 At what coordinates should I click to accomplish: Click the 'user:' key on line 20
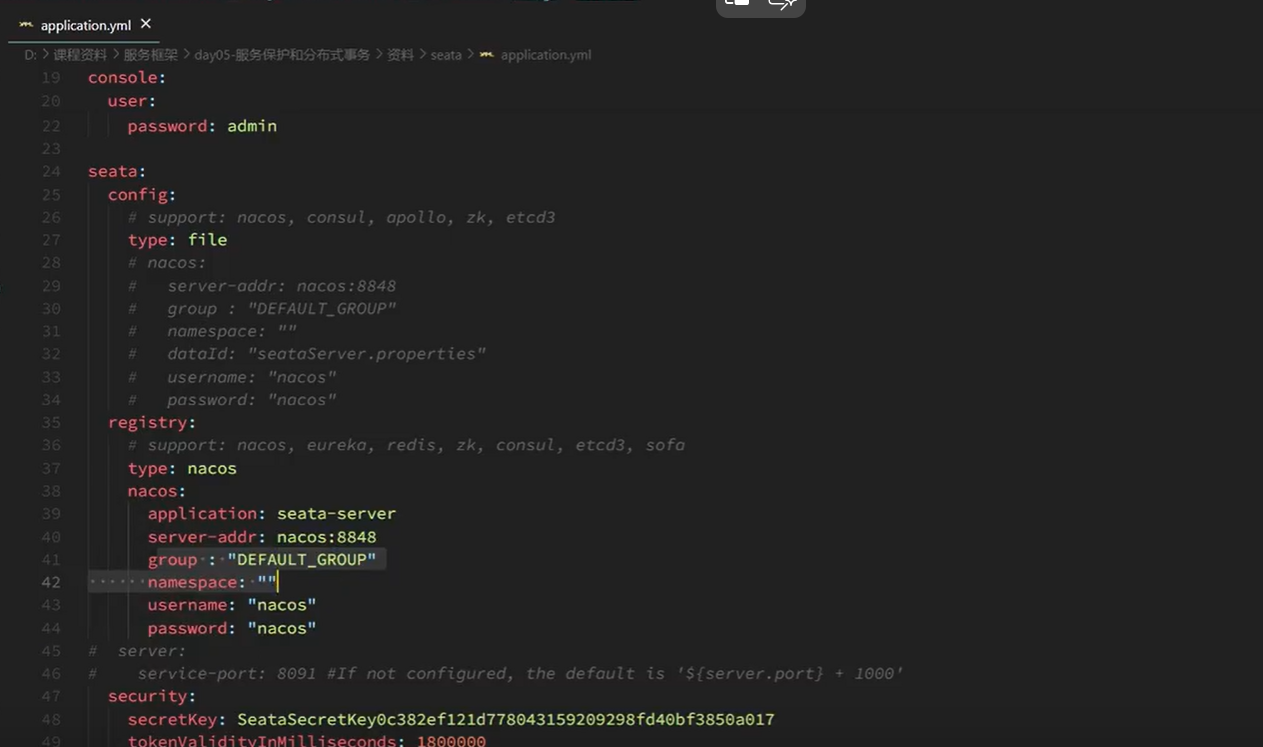pyautogui.click(x=132, y=101)
